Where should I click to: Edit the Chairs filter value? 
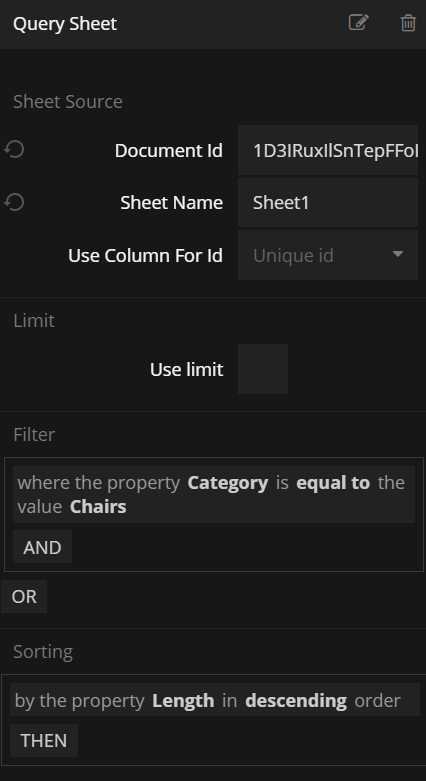[x=98, y=507]
